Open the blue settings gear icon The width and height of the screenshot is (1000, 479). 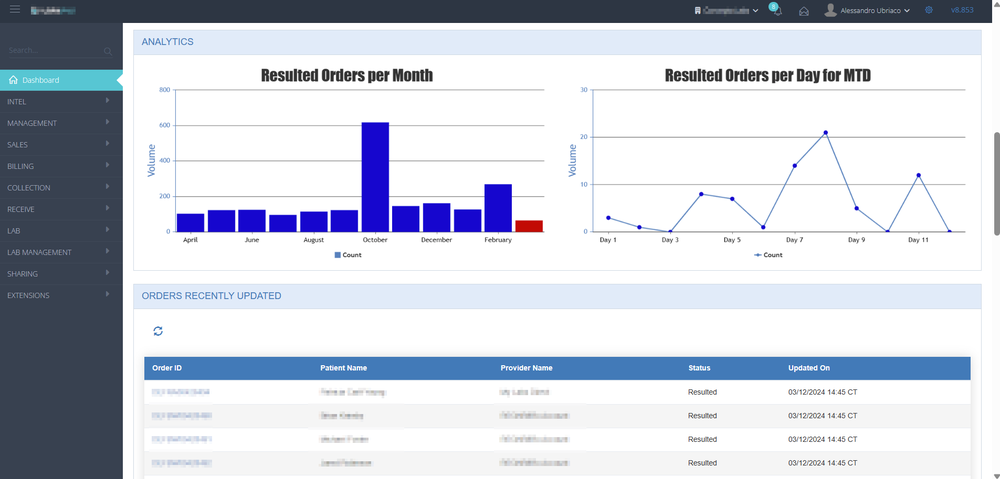929,10
